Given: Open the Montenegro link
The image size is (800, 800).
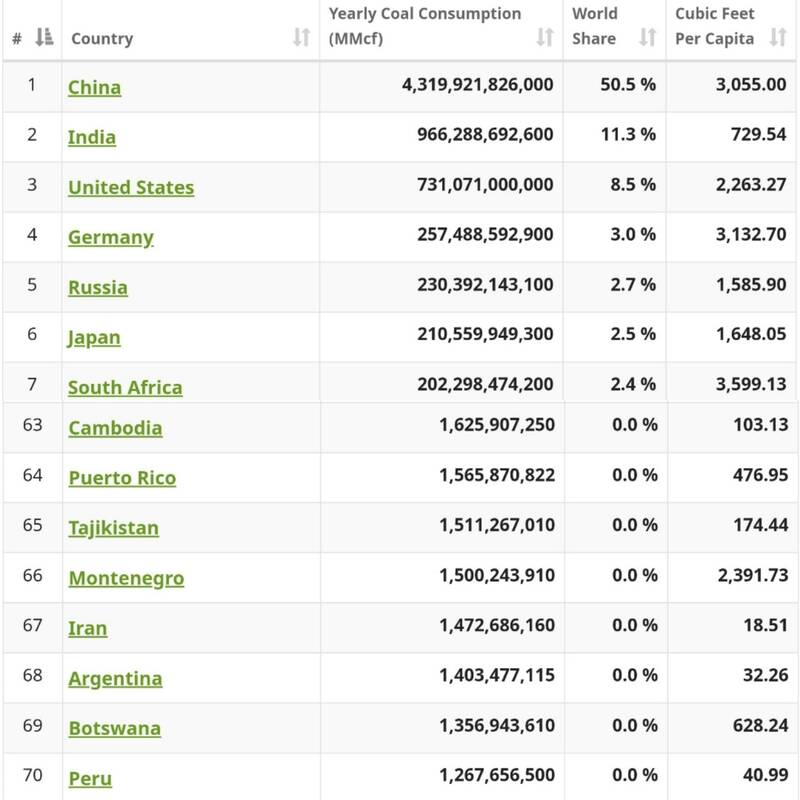Looking at the screenshot, I should pos(126,578).
